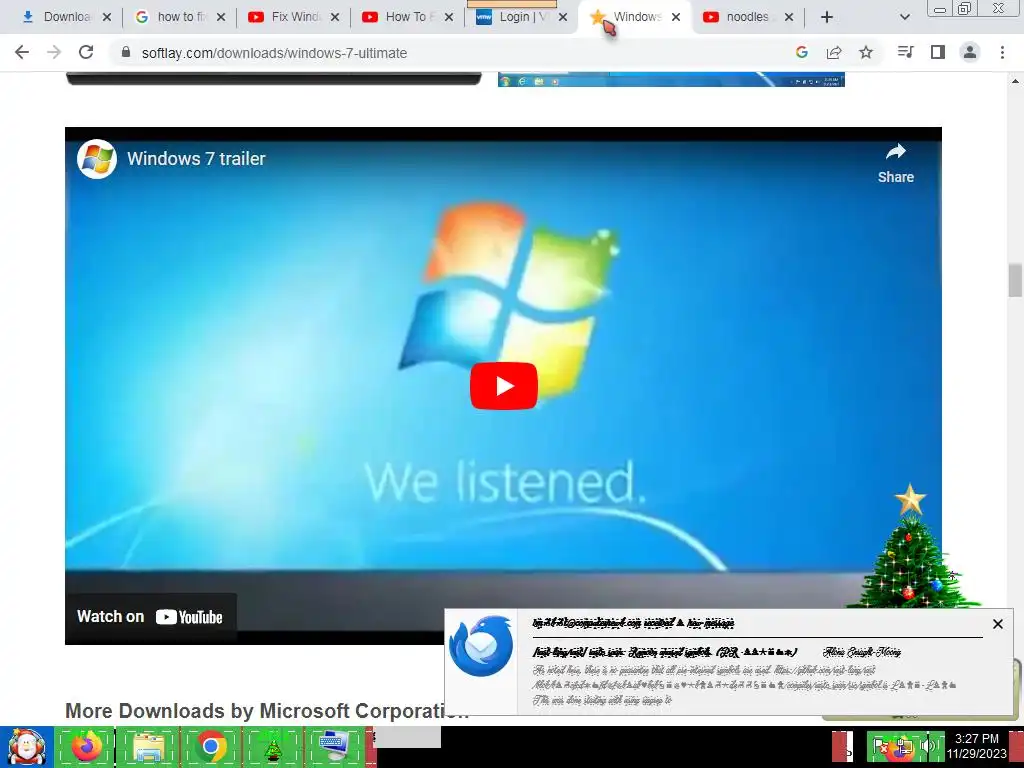The width and height of the screenshot is (1024, 768).
Task: Launch Firefox from the taskbar
Action: (x=85, y=747)
